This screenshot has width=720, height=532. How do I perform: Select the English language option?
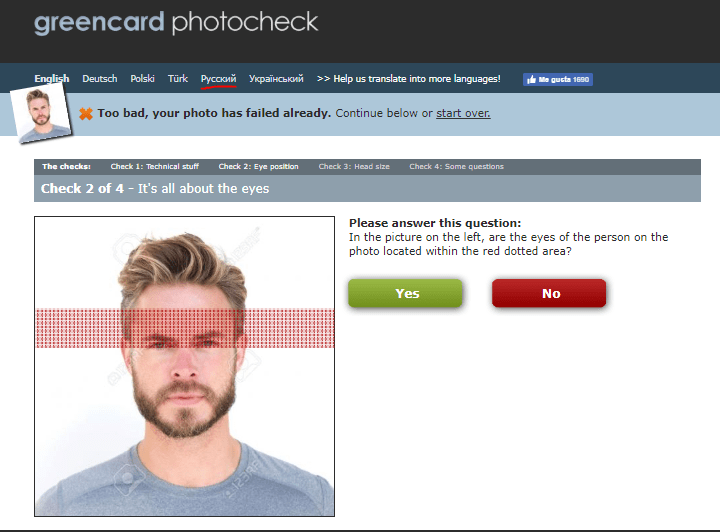pos(52,78)
